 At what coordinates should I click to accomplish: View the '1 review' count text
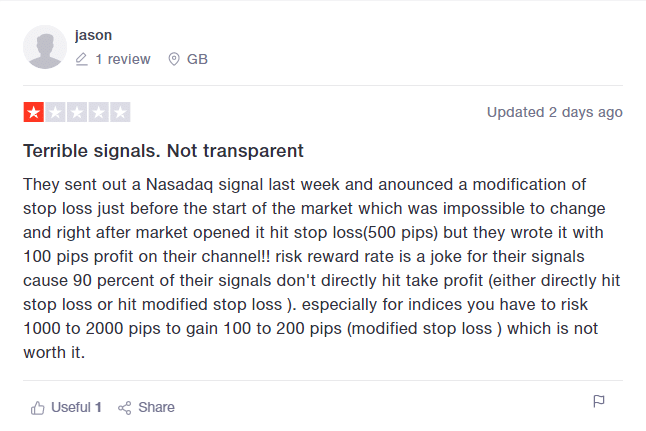click(x=123, y=59)
